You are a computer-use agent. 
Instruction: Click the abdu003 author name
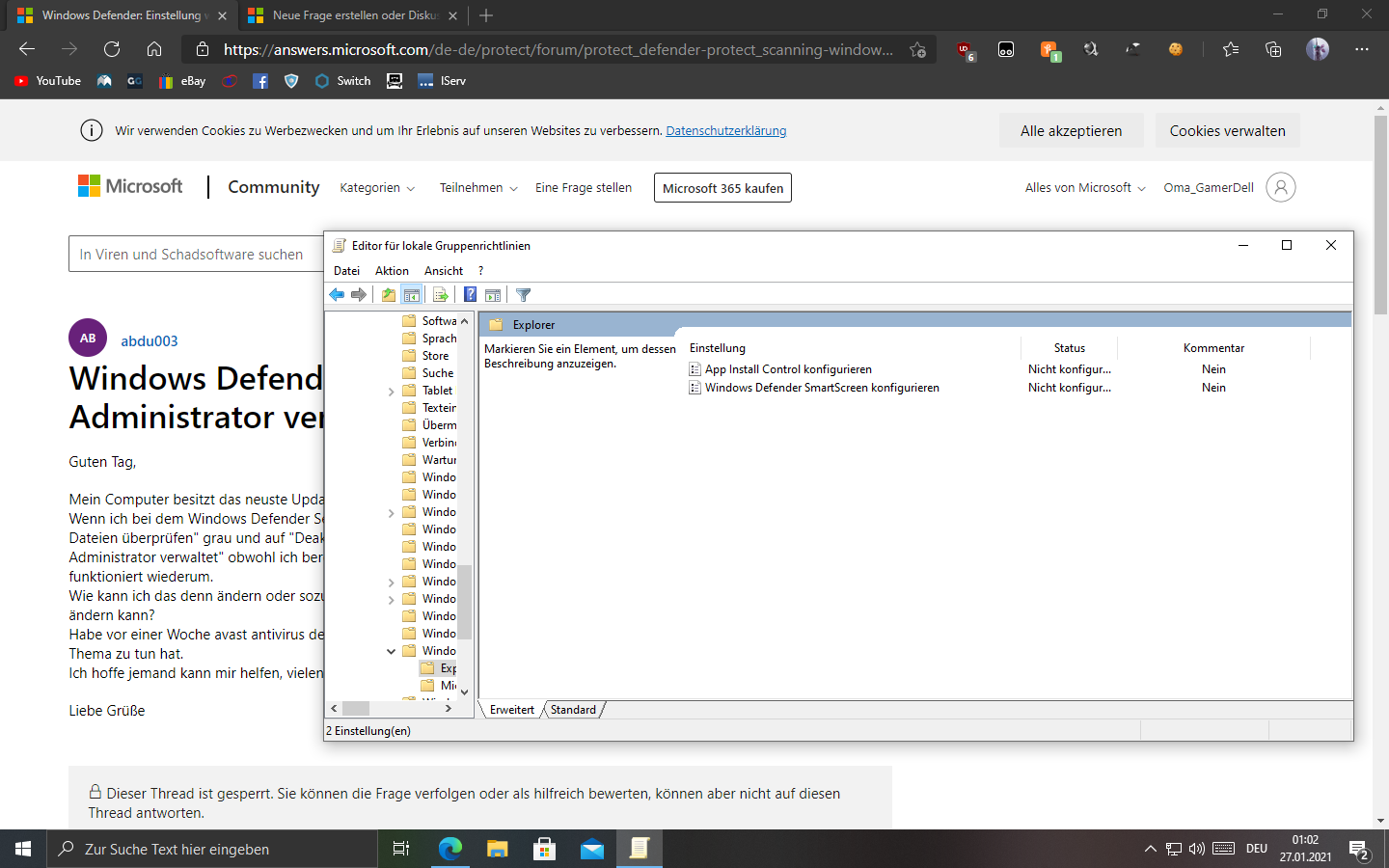(x=149, y=341)
